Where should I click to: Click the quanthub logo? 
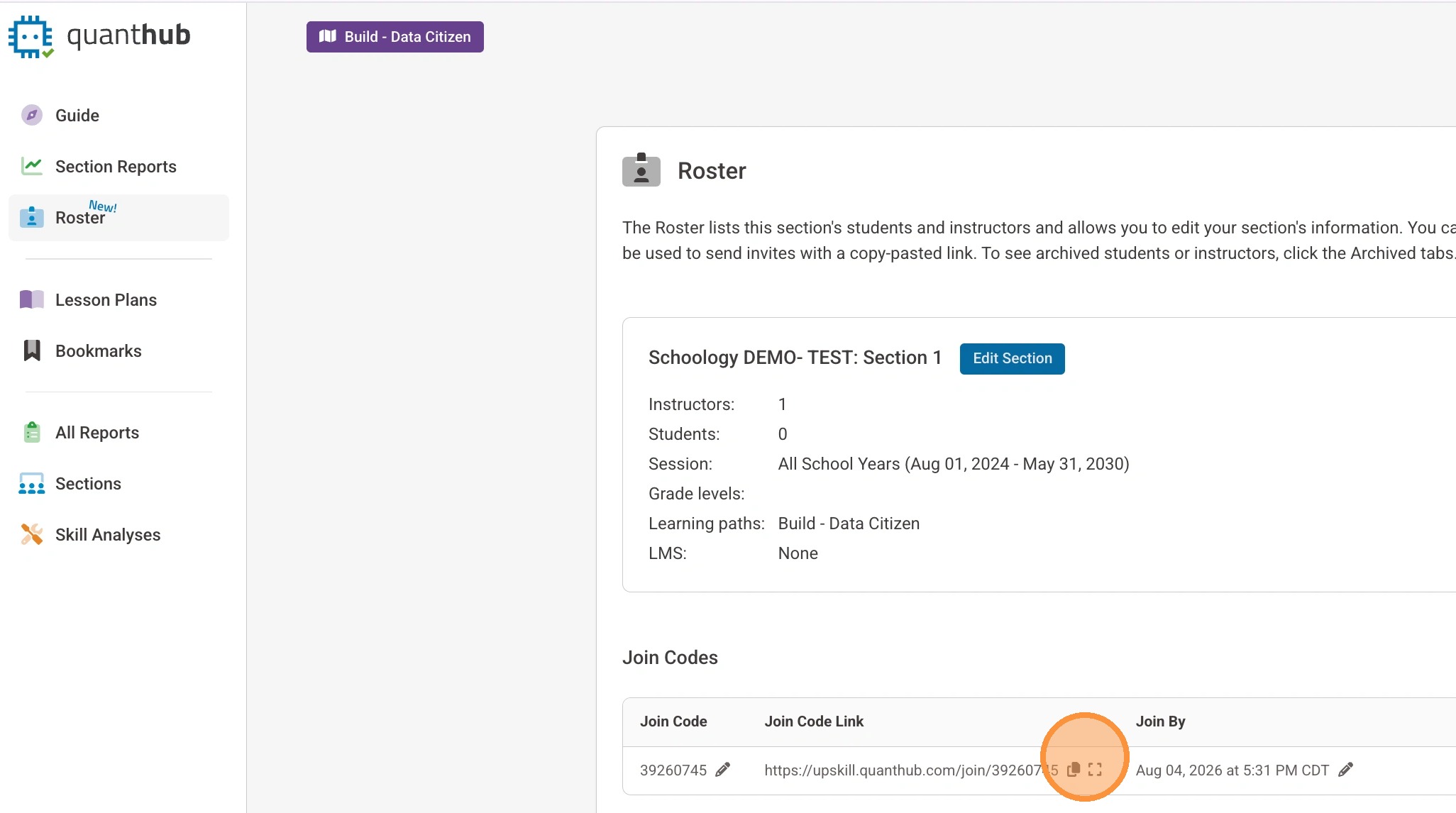click(x=99, y=35)
